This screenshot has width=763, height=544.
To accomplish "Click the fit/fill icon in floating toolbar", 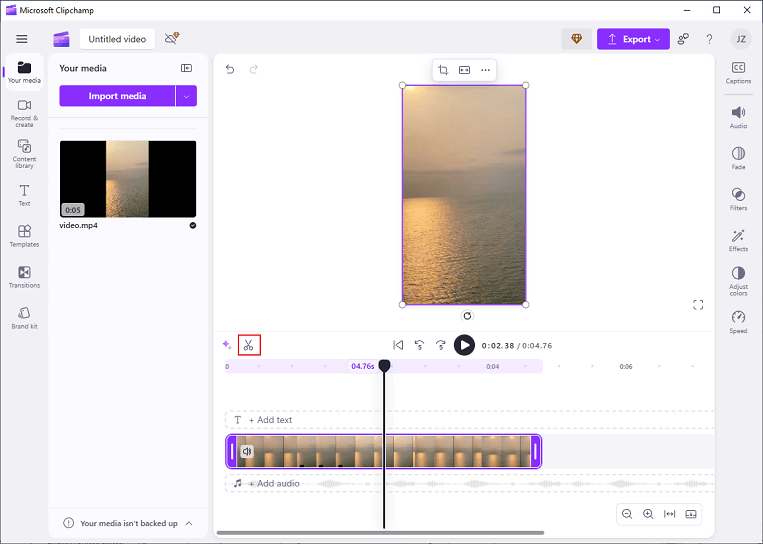I will pyautogui.click(x=464, y=70).
